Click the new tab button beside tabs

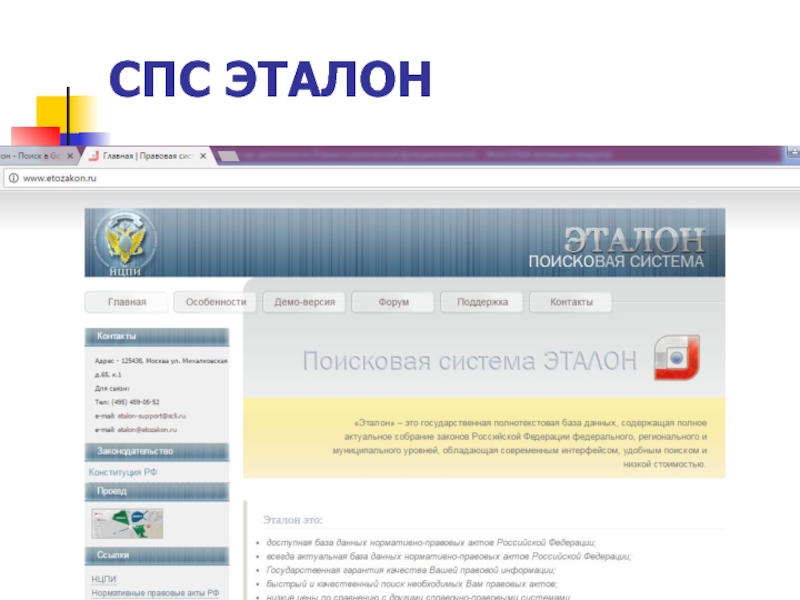pos(229,156)
